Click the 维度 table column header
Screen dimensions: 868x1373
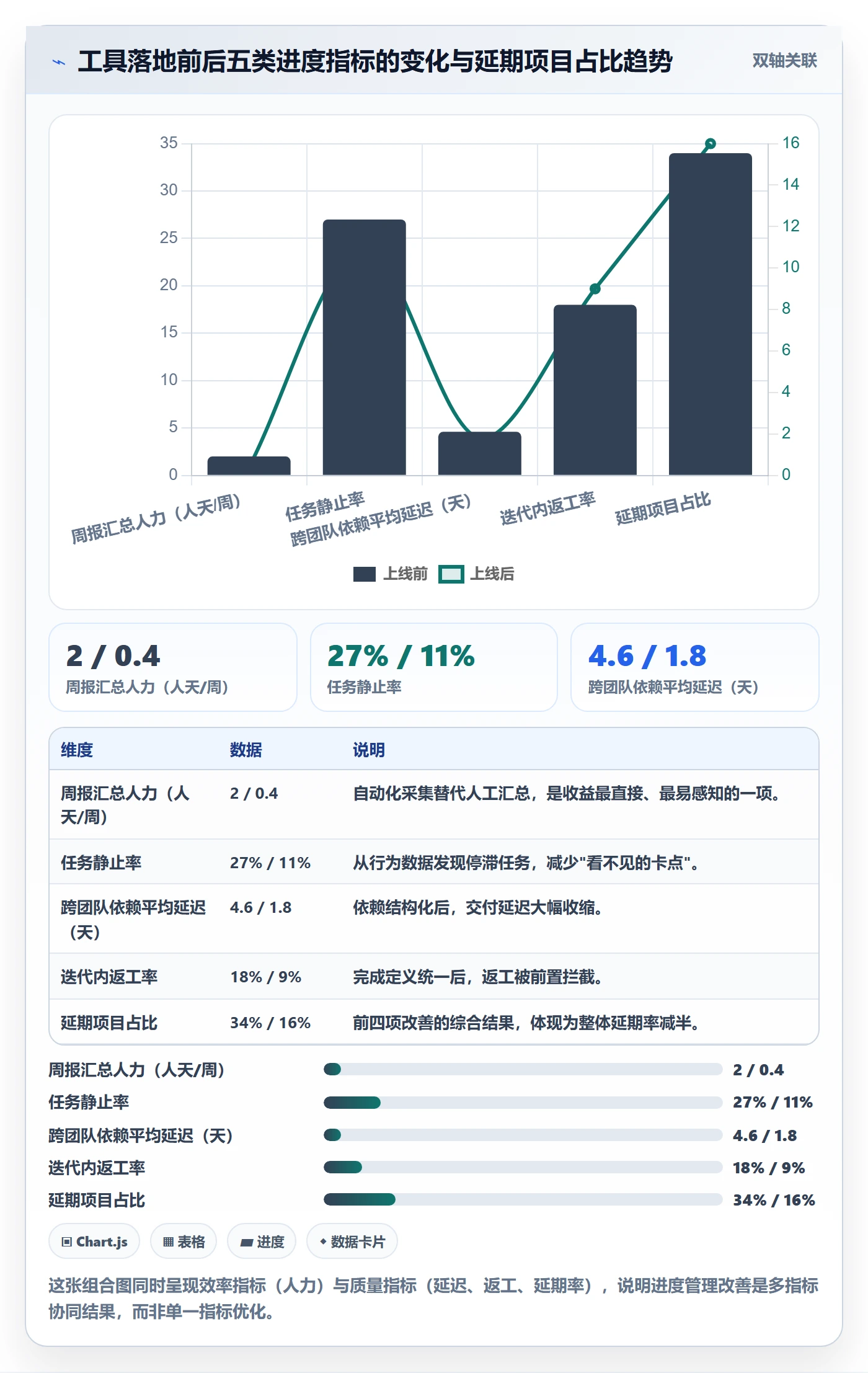pos(77,750)
